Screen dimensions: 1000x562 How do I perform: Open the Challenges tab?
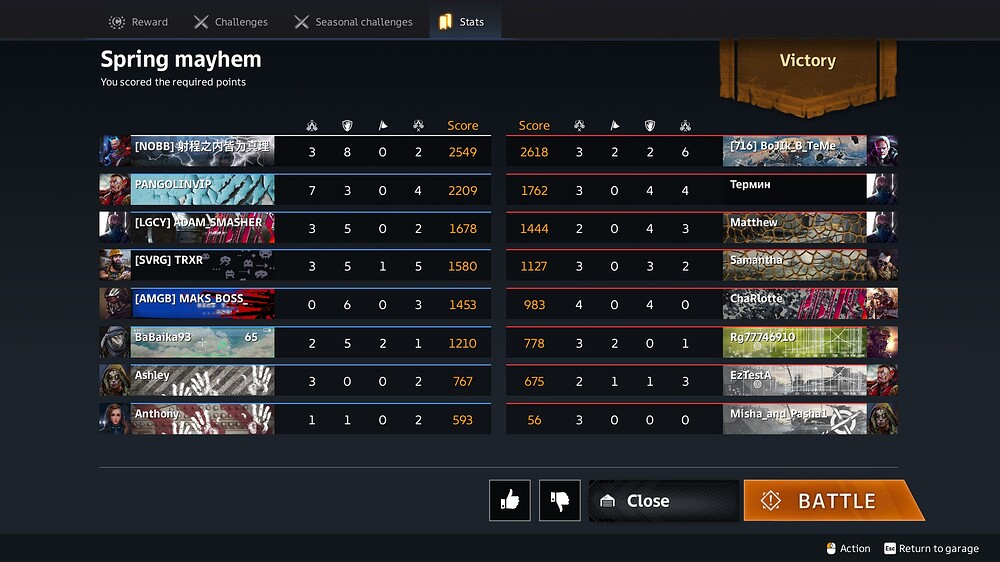pyautogui.click(x=231, y=22)
